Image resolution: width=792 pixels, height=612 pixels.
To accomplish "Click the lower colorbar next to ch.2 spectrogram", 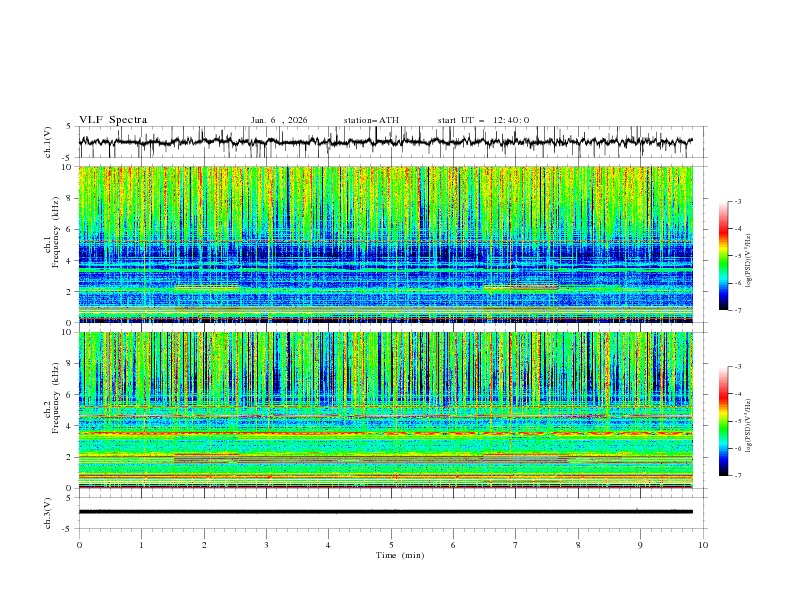I will pyautogui.click(x=723, y=421).
